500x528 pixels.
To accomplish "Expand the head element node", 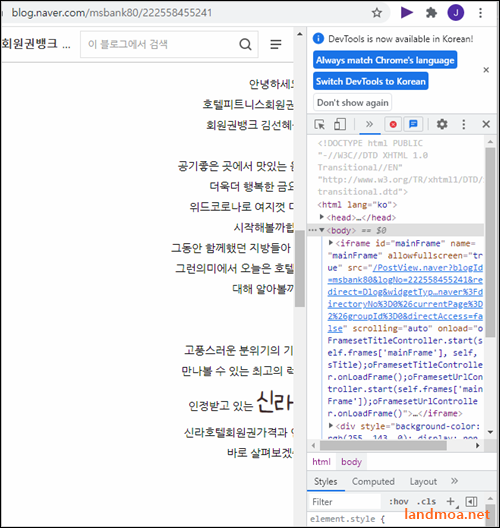I will tap(322, 217).
